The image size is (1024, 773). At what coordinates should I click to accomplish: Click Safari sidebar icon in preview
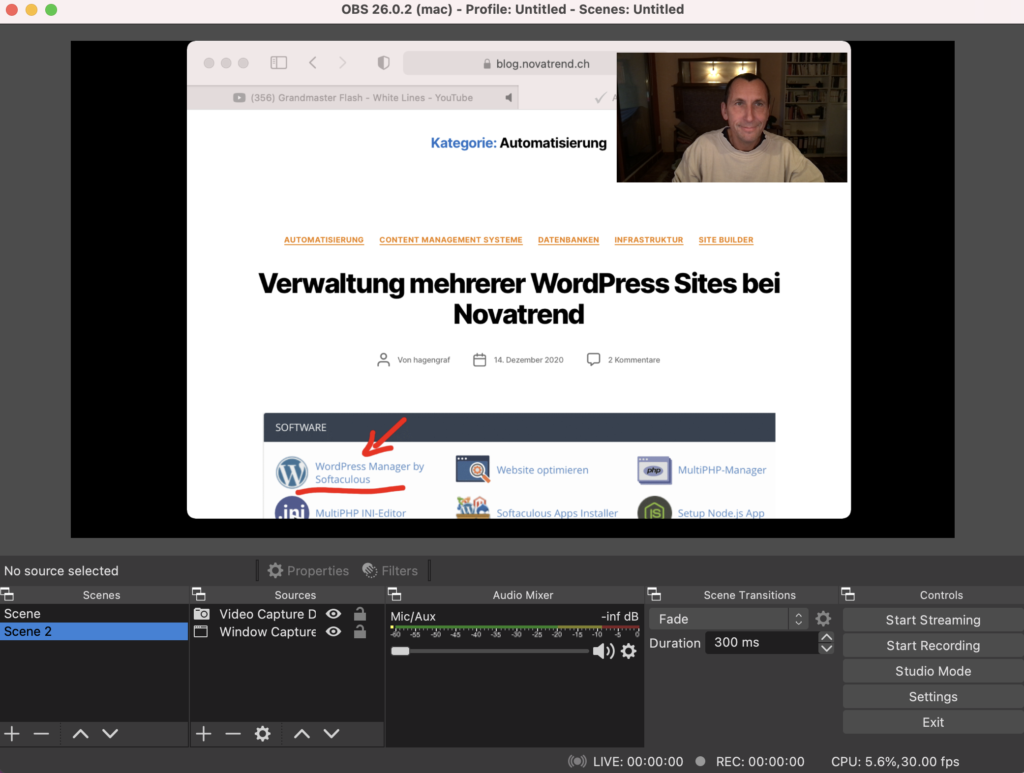(279, 63)
